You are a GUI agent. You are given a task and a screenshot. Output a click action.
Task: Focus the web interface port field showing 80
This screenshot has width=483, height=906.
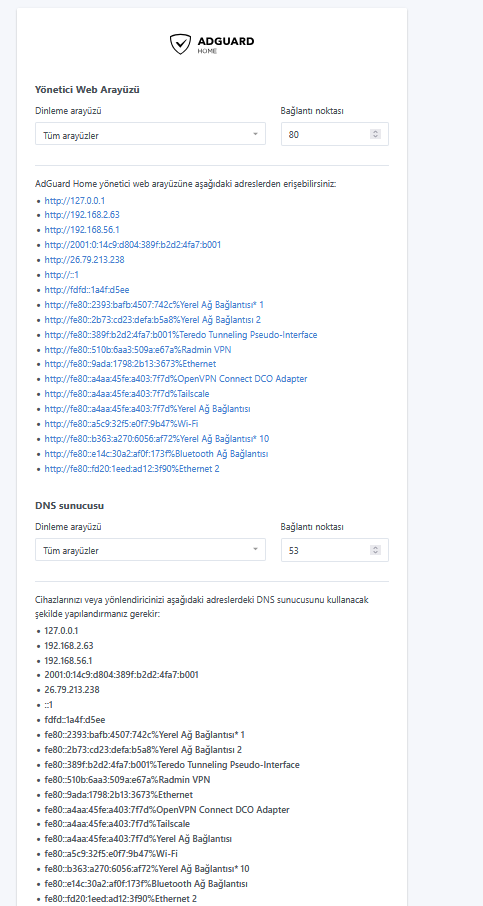pyautogui.click(x=335, y=133)
